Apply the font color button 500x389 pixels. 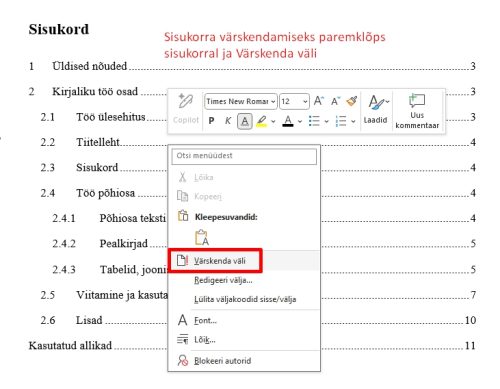coord(288,121)
